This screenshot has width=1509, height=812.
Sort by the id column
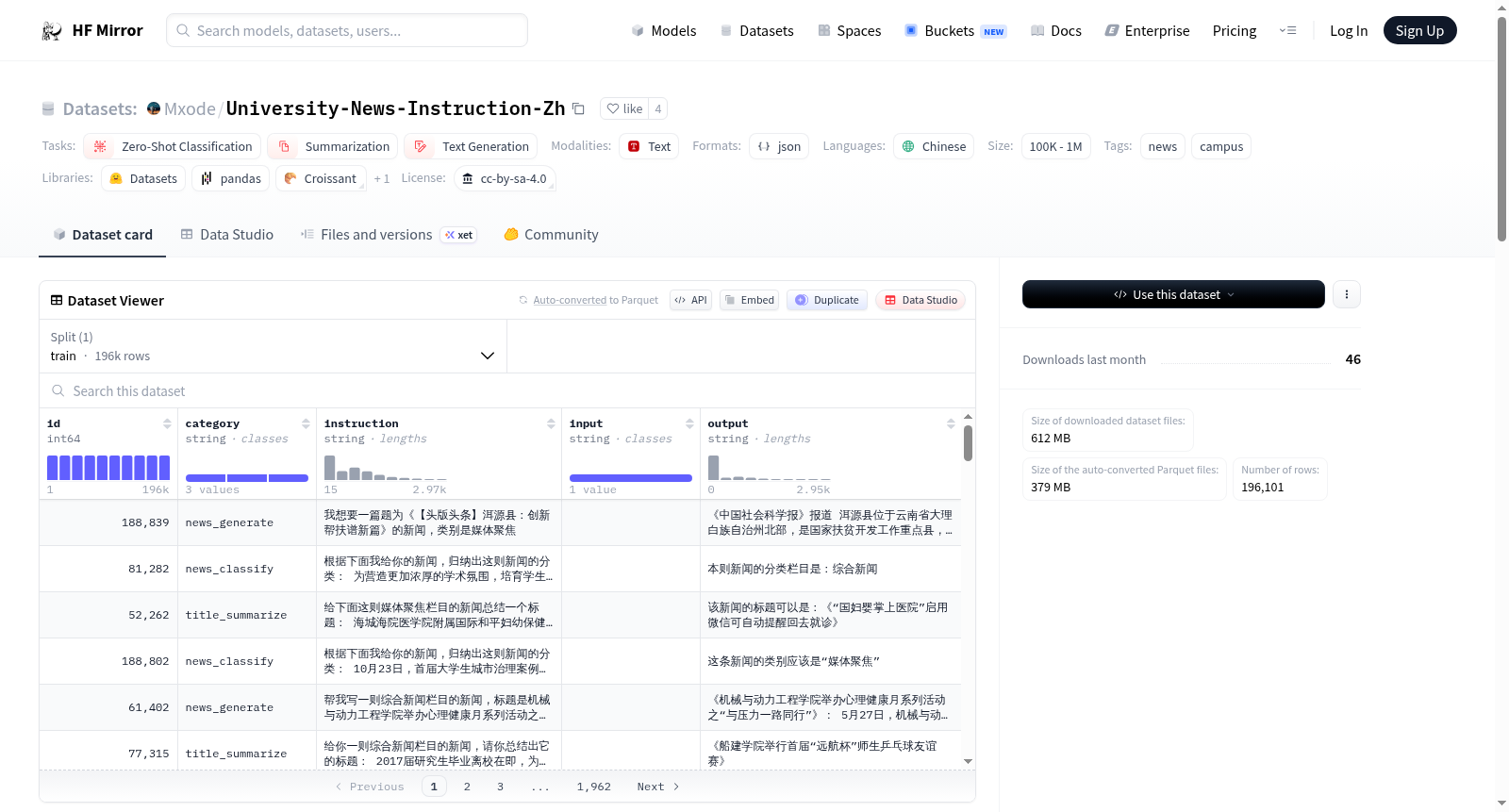coord(167,424)
